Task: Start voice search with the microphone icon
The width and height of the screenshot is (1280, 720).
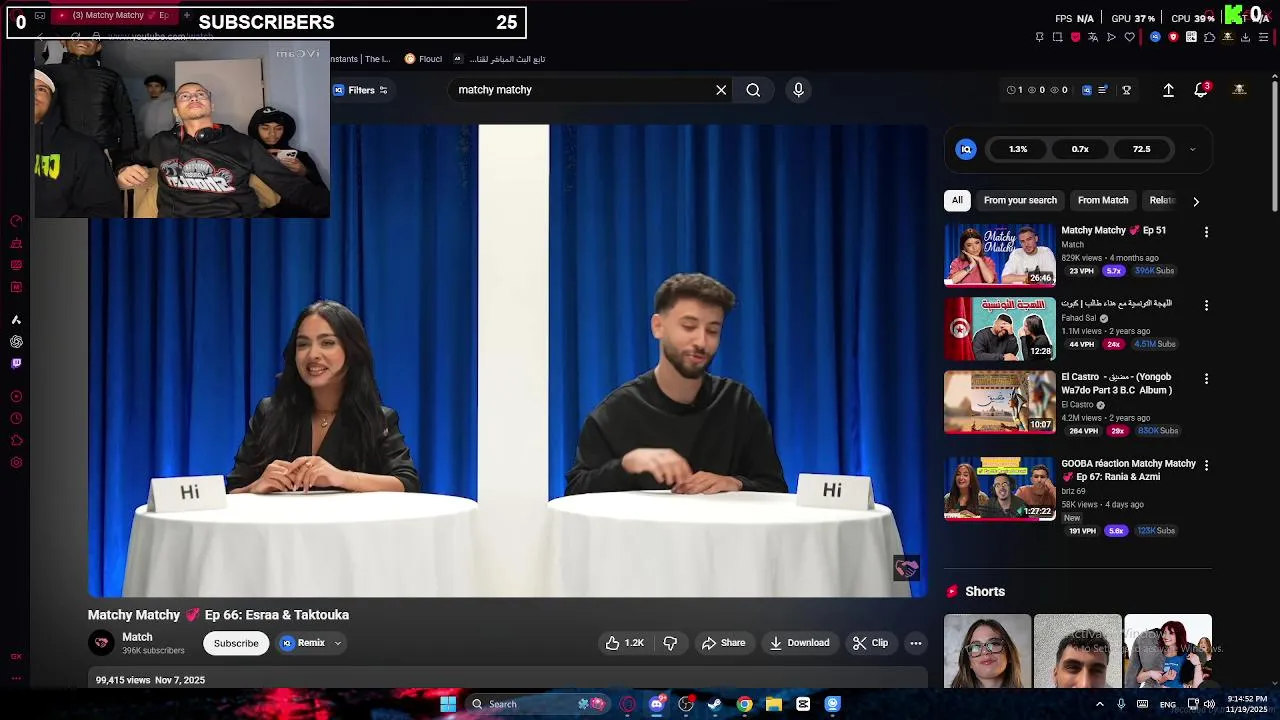Action: click(x=798, y=90)
